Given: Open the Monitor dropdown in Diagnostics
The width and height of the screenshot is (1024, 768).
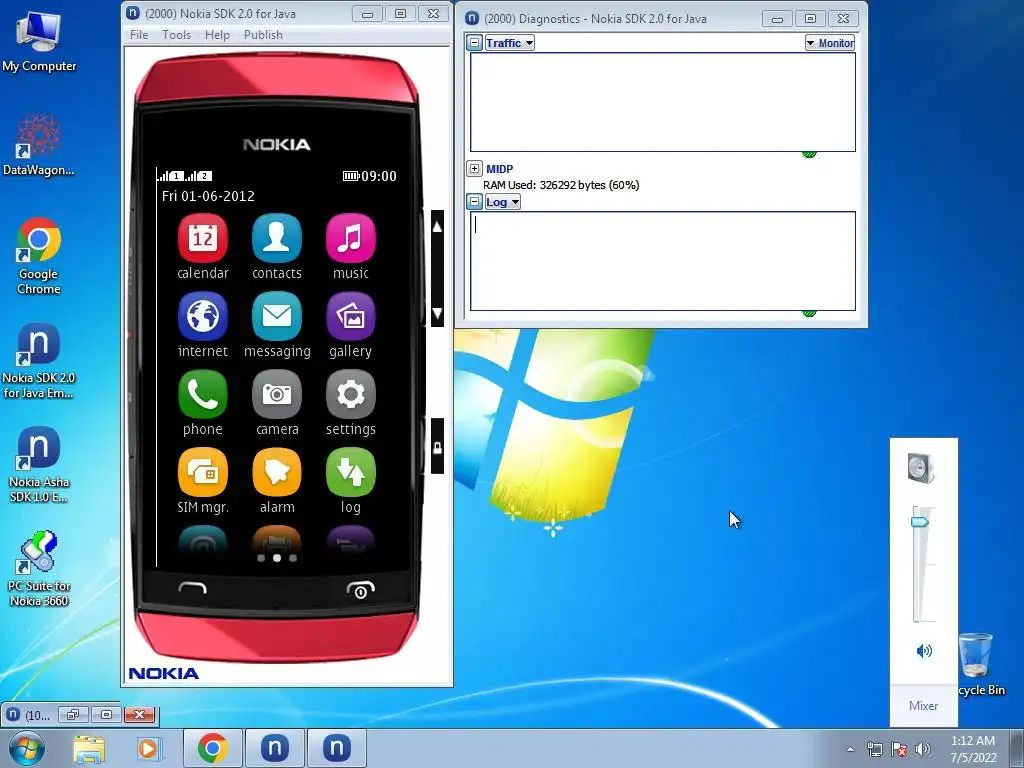Looking at the screenshot, I should point(830,43).
